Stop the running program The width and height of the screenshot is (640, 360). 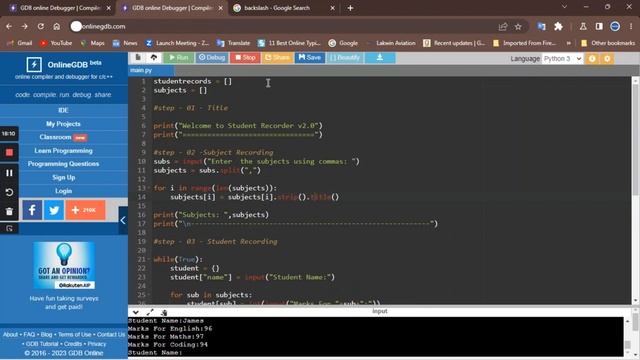[x=245, y=58]
